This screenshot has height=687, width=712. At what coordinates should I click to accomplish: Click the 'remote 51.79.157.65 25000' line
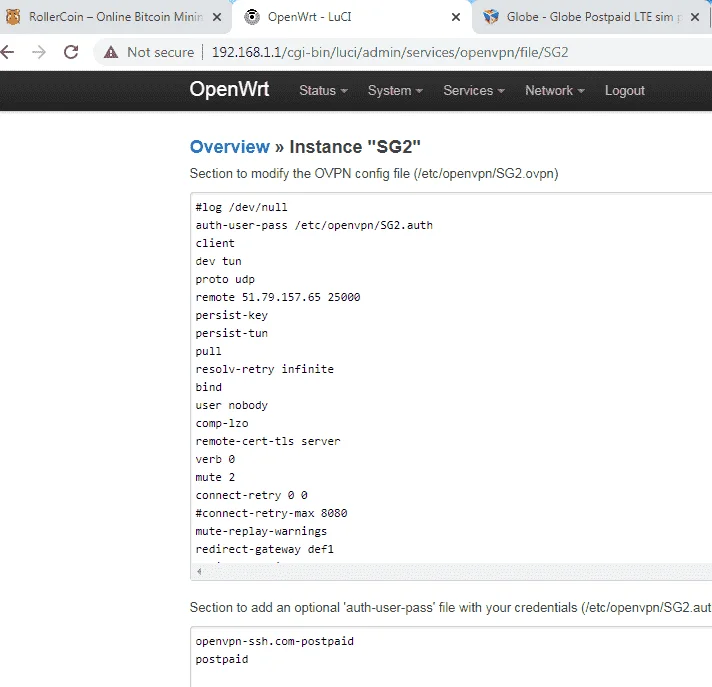pyautogui.click(x=278, y=297)
